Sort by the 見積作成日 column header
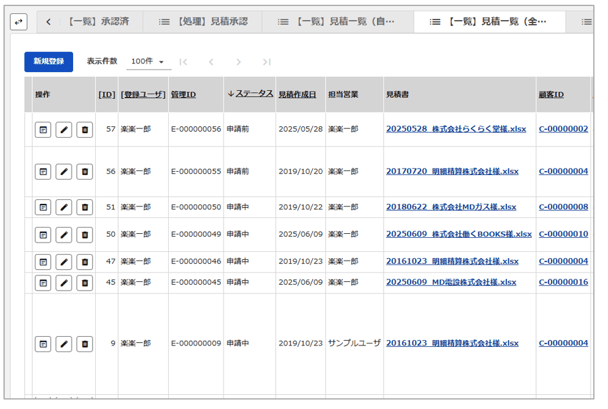608x409 pixels. [297, 95]
